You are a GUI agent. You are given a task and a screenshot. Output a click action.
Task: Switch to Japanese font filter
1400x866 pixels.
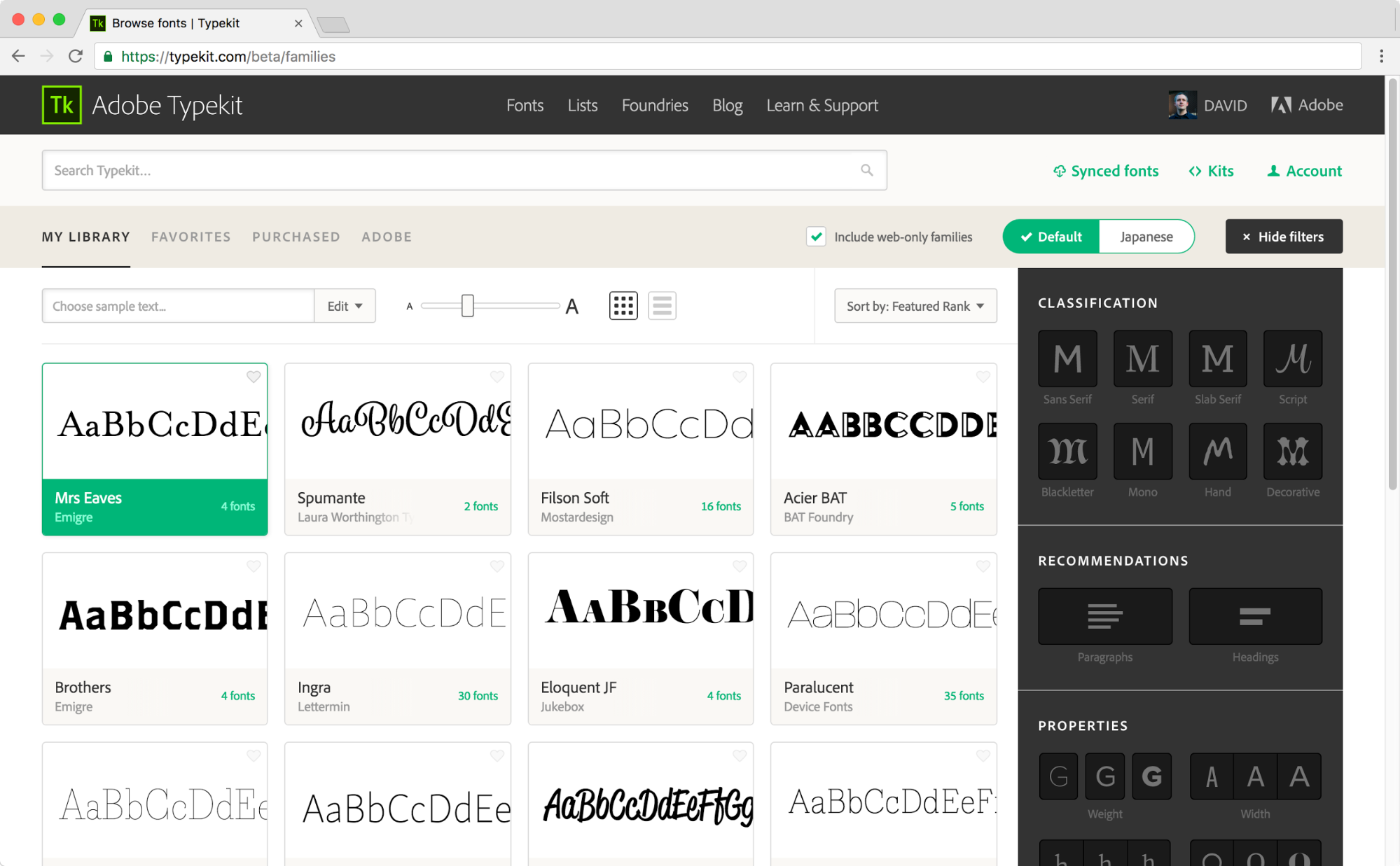[x=1145, y=236]
